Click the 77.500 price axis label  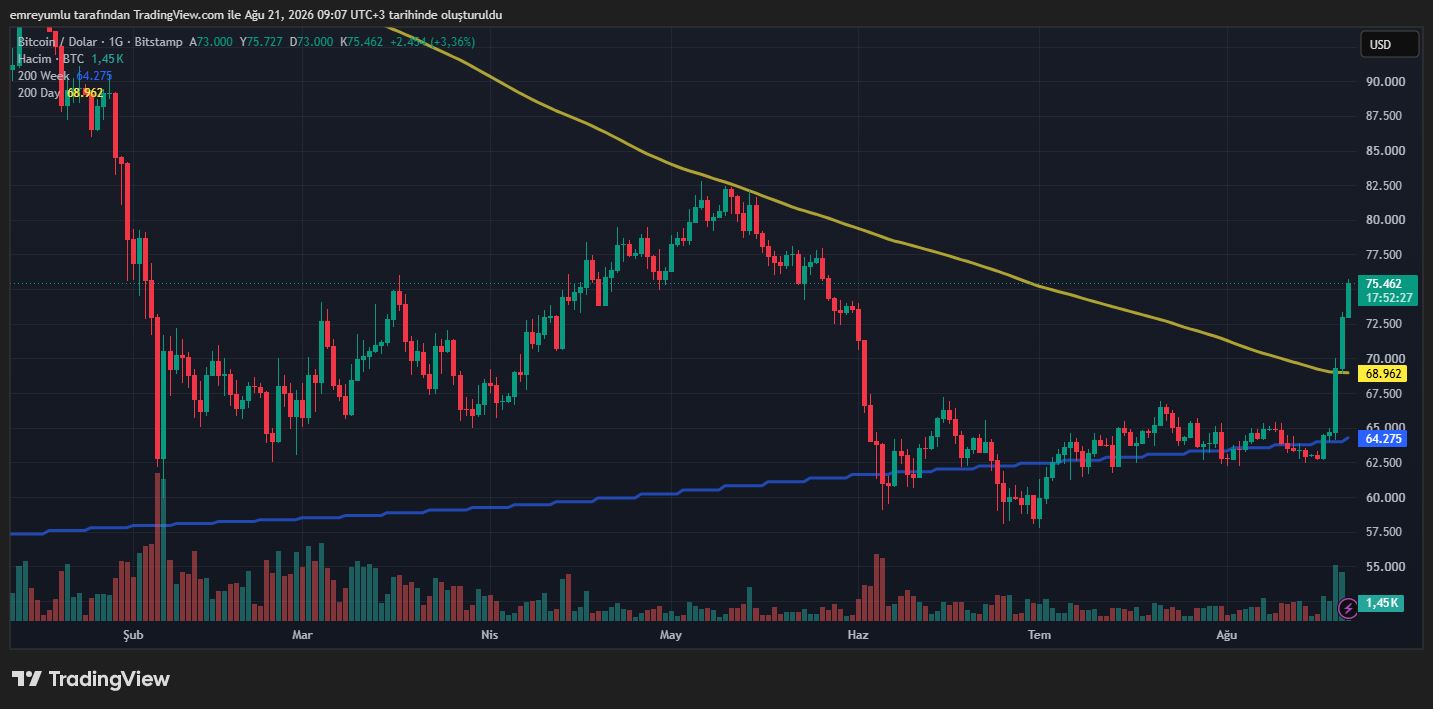1385,255
